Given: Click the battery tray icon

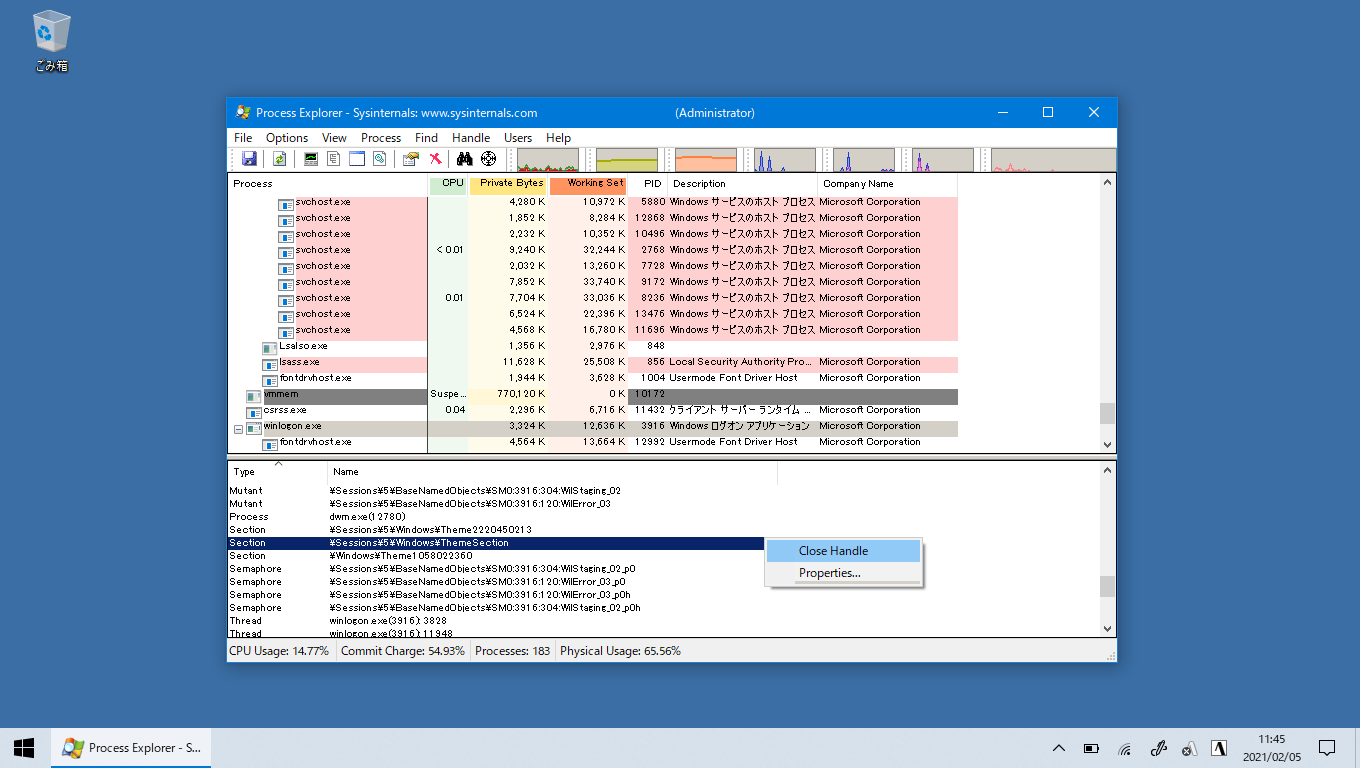Looking at the screenshot, I should pos(1092,748).
